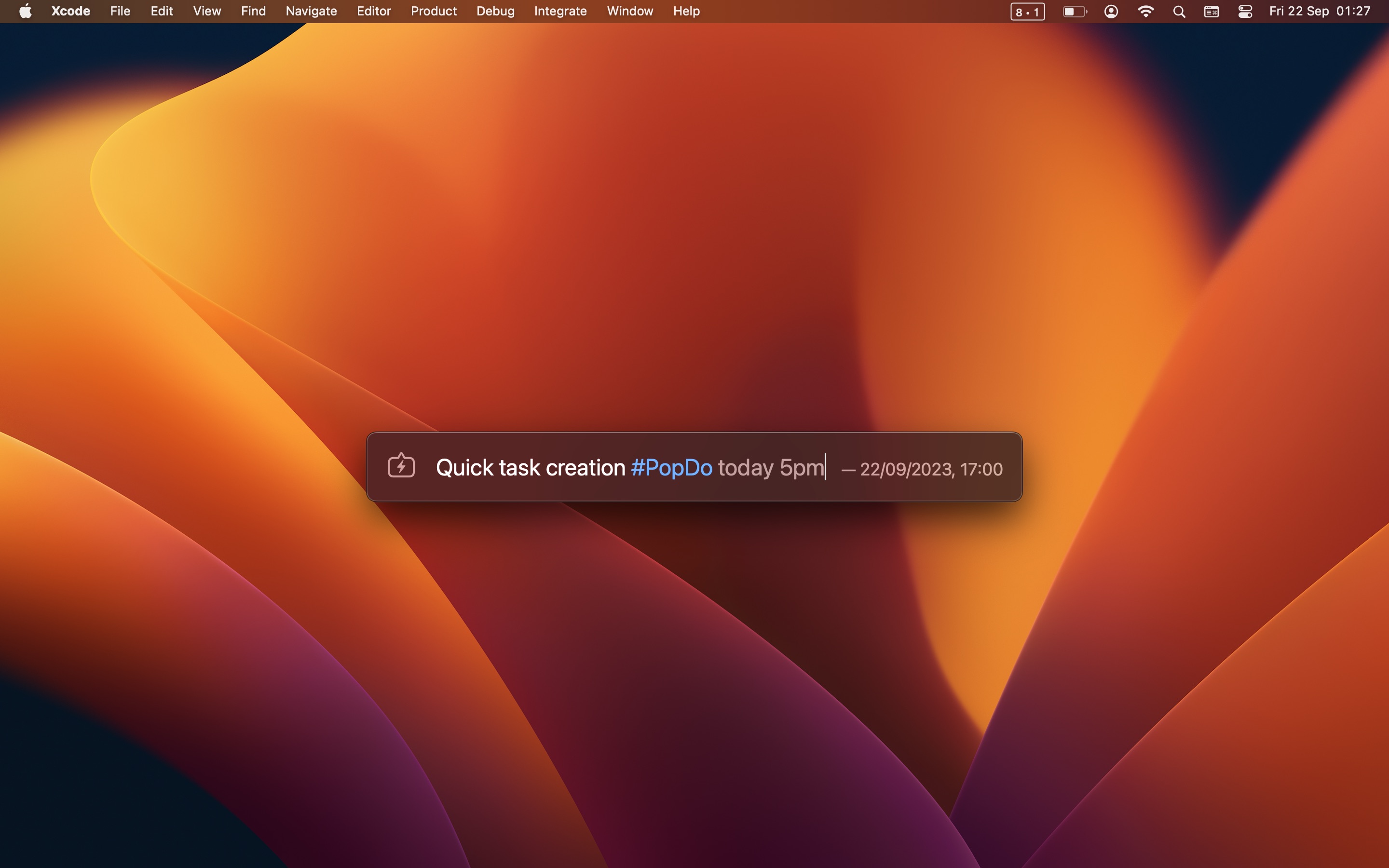
Task: Open the File menu
Action: (120, 11)
